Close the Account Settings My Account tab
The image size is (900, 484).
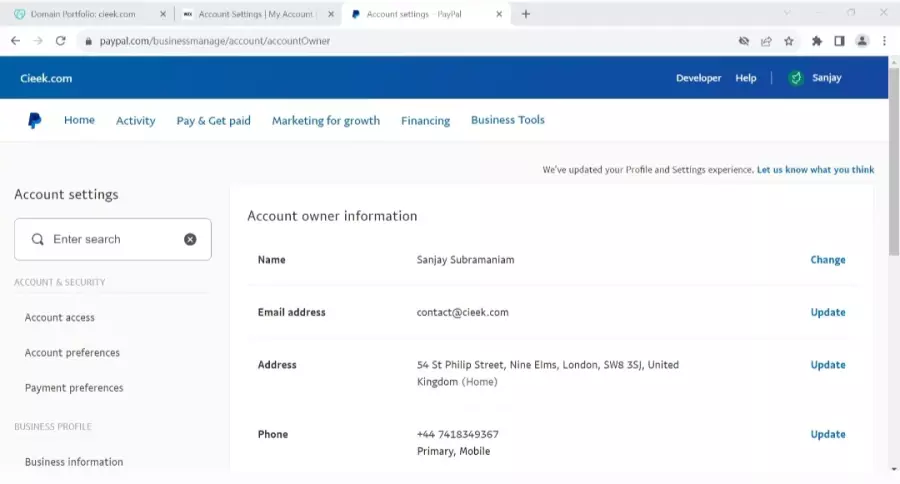click(x=331, y=14)
